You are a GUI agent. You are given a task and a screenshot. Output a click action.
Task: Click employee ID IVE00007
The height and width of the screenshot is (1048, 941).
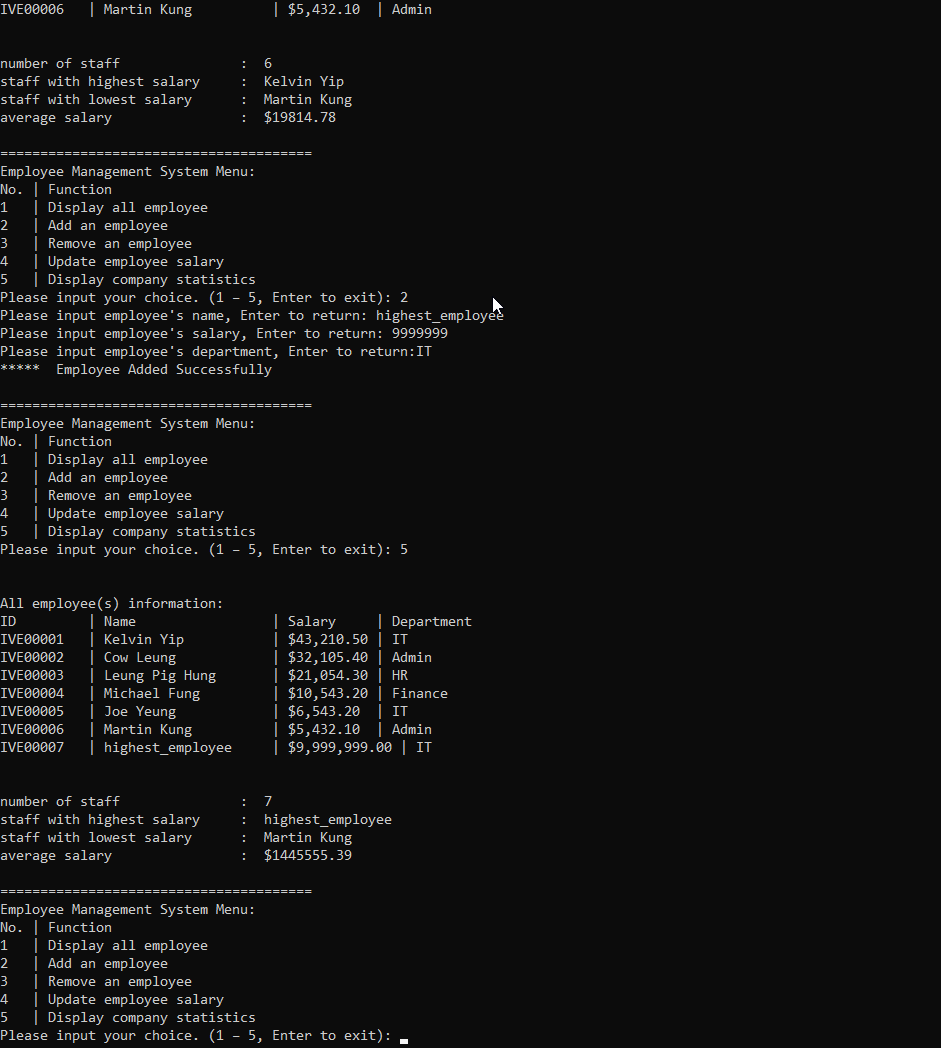32,748
